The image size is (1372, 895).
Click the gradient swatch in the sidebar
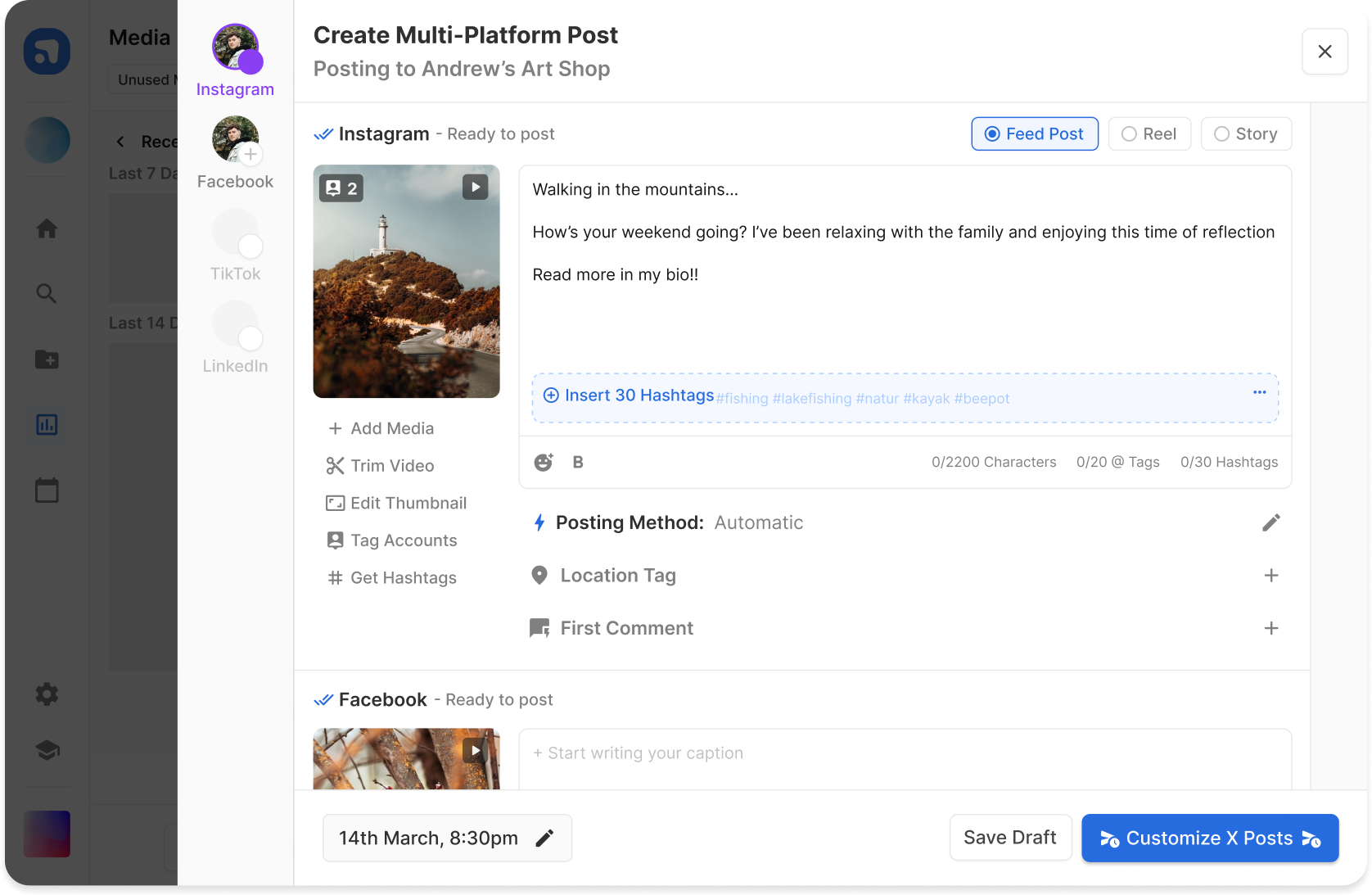pyautogui.click(x=47, y=834)
